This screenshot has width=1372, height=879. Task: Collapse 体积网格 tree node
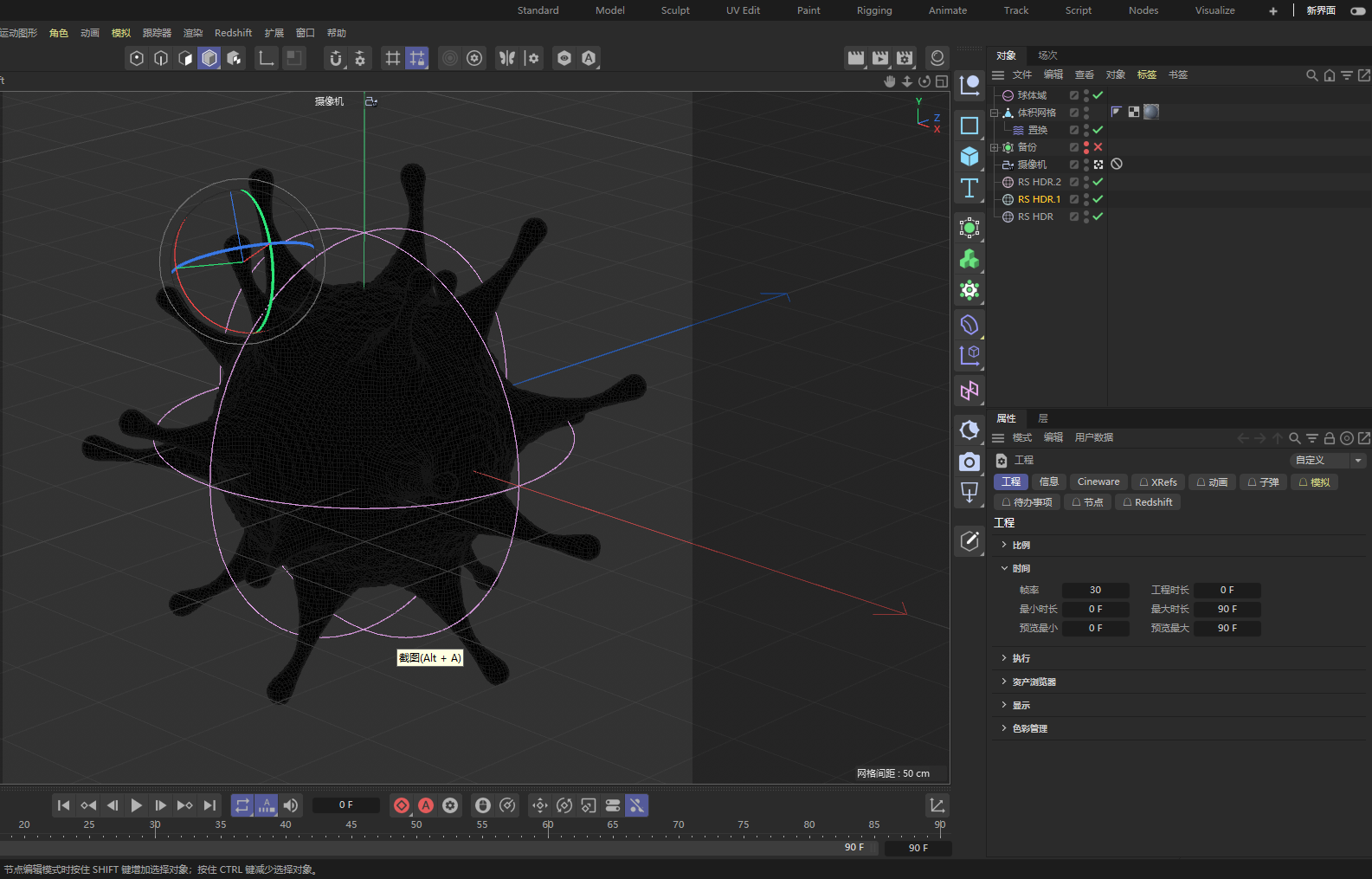994,113
